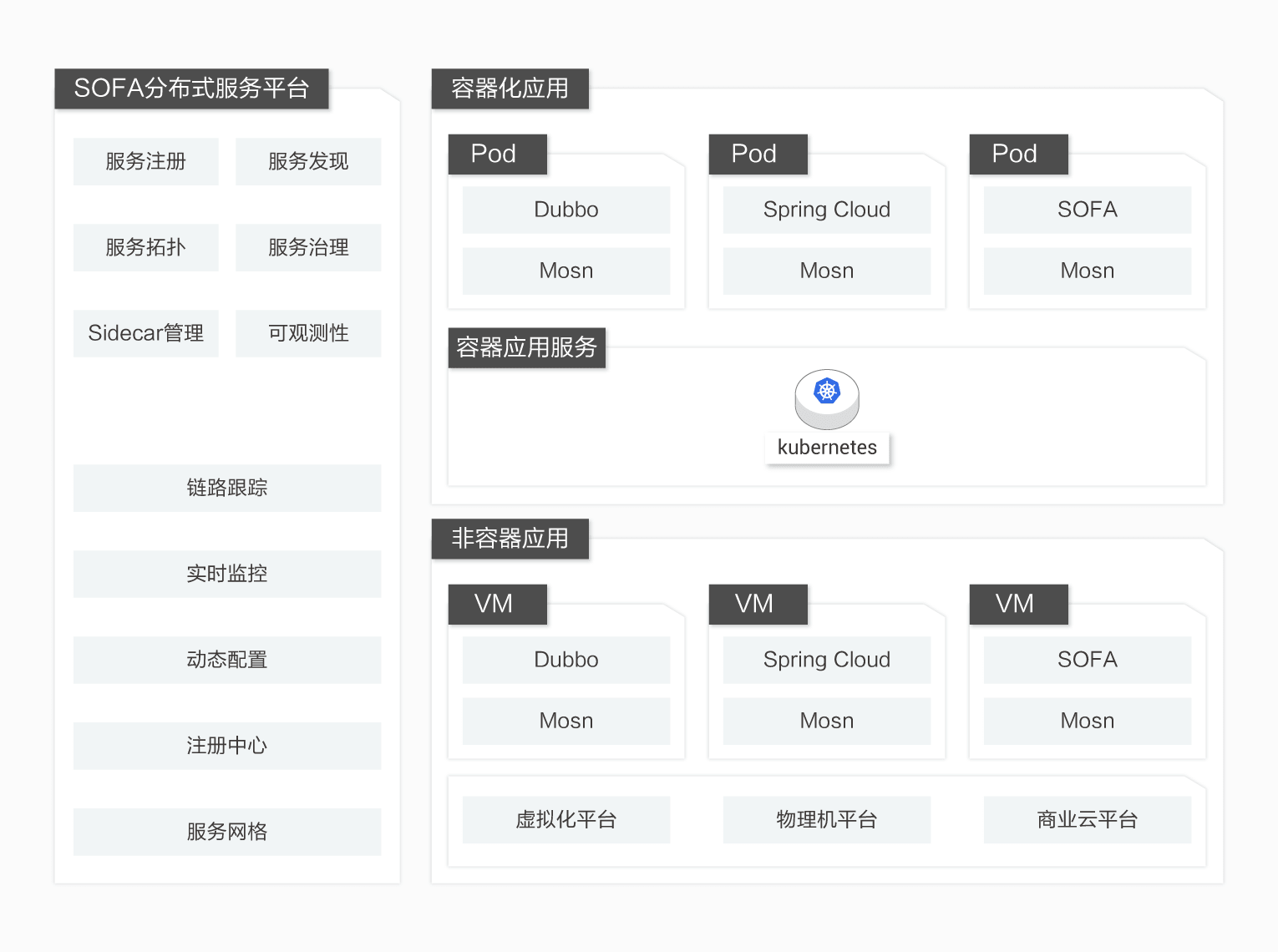Image resolution: width=1278 pixels, height=952 pixels.
Task: Click the 非容器应用 section label
Action: click(x=510, y=539)
